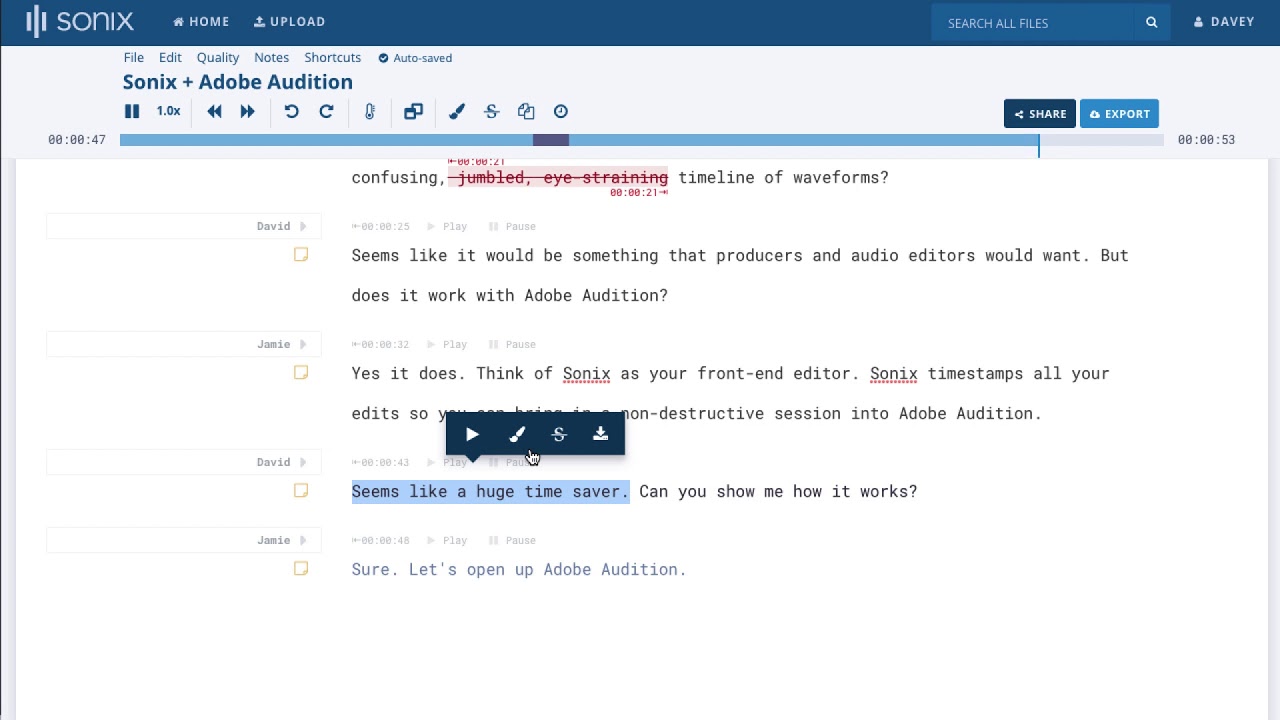1280x720 pixels.
Task: Click the SHARE button
Action: click(x=1040, y=114)
